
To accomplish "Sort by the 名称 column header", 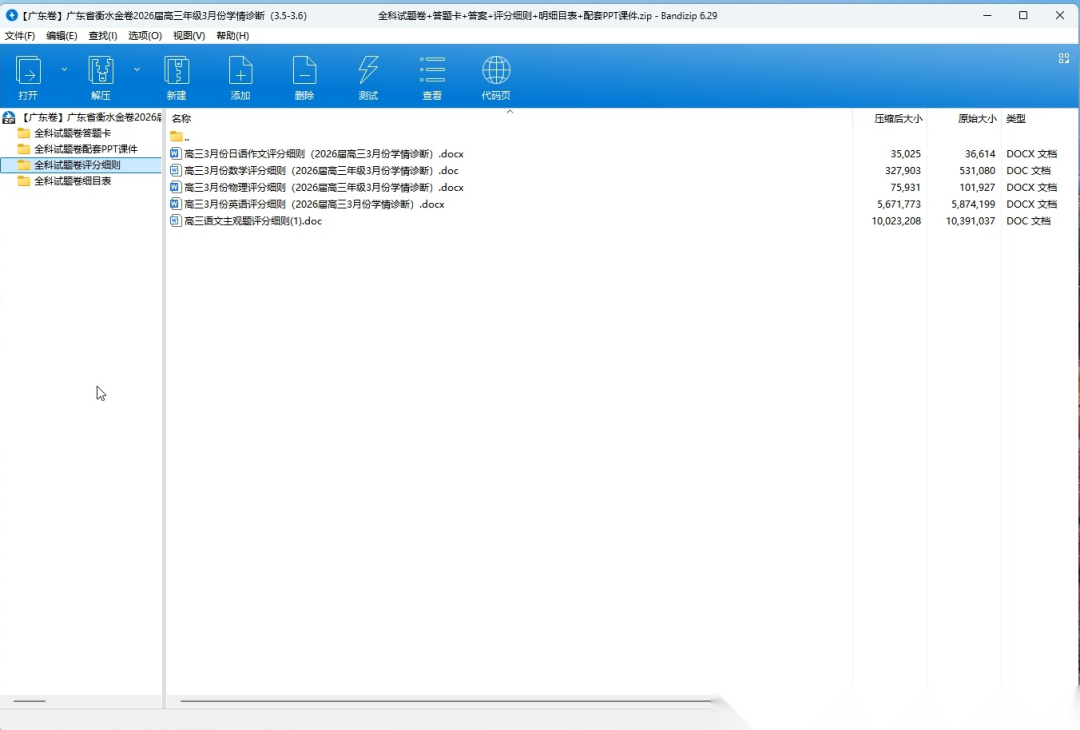I will [x=181, y=119].
